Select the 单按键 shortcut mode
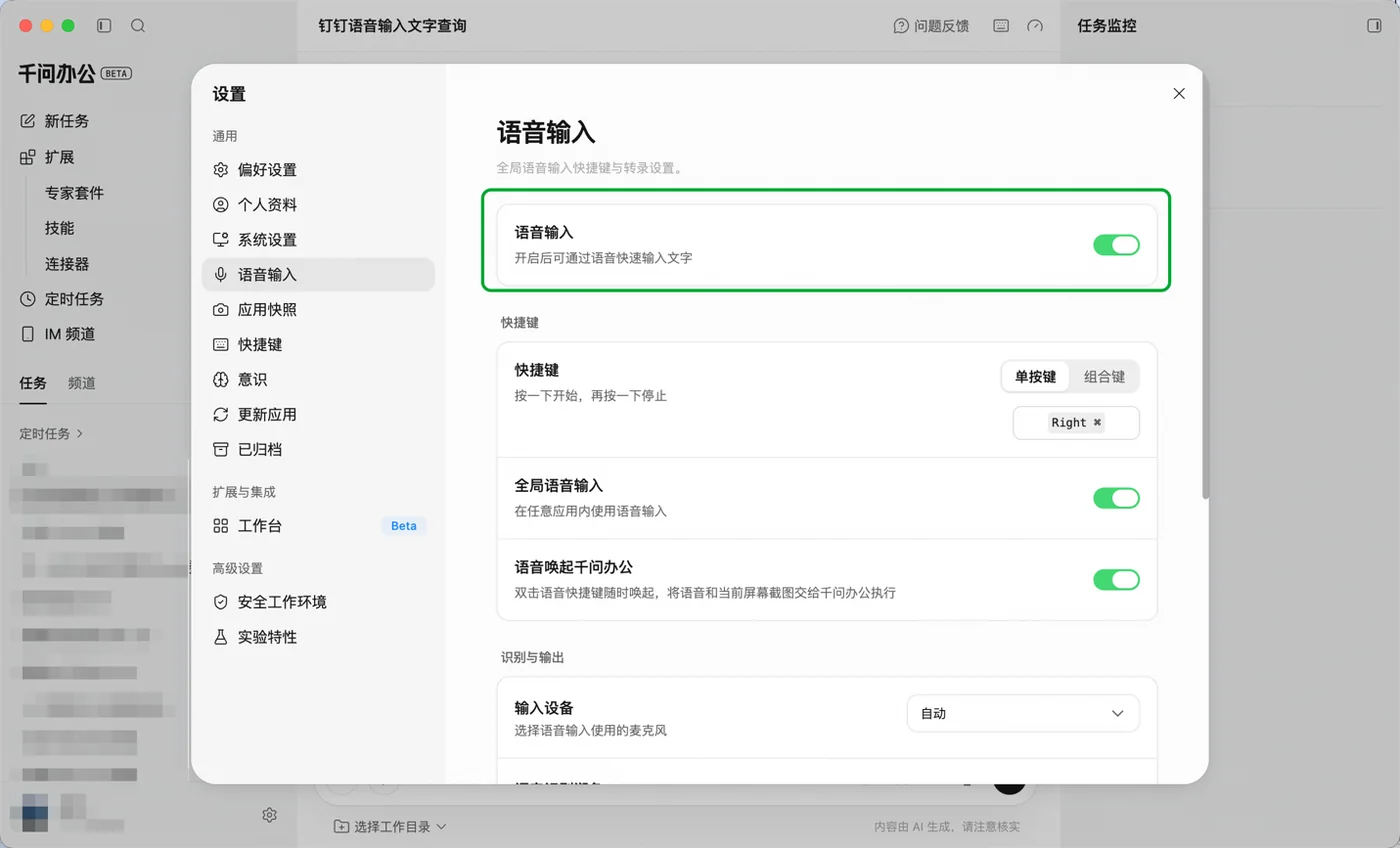This screenshot has width=1400, height=848. click(1035, 377)
